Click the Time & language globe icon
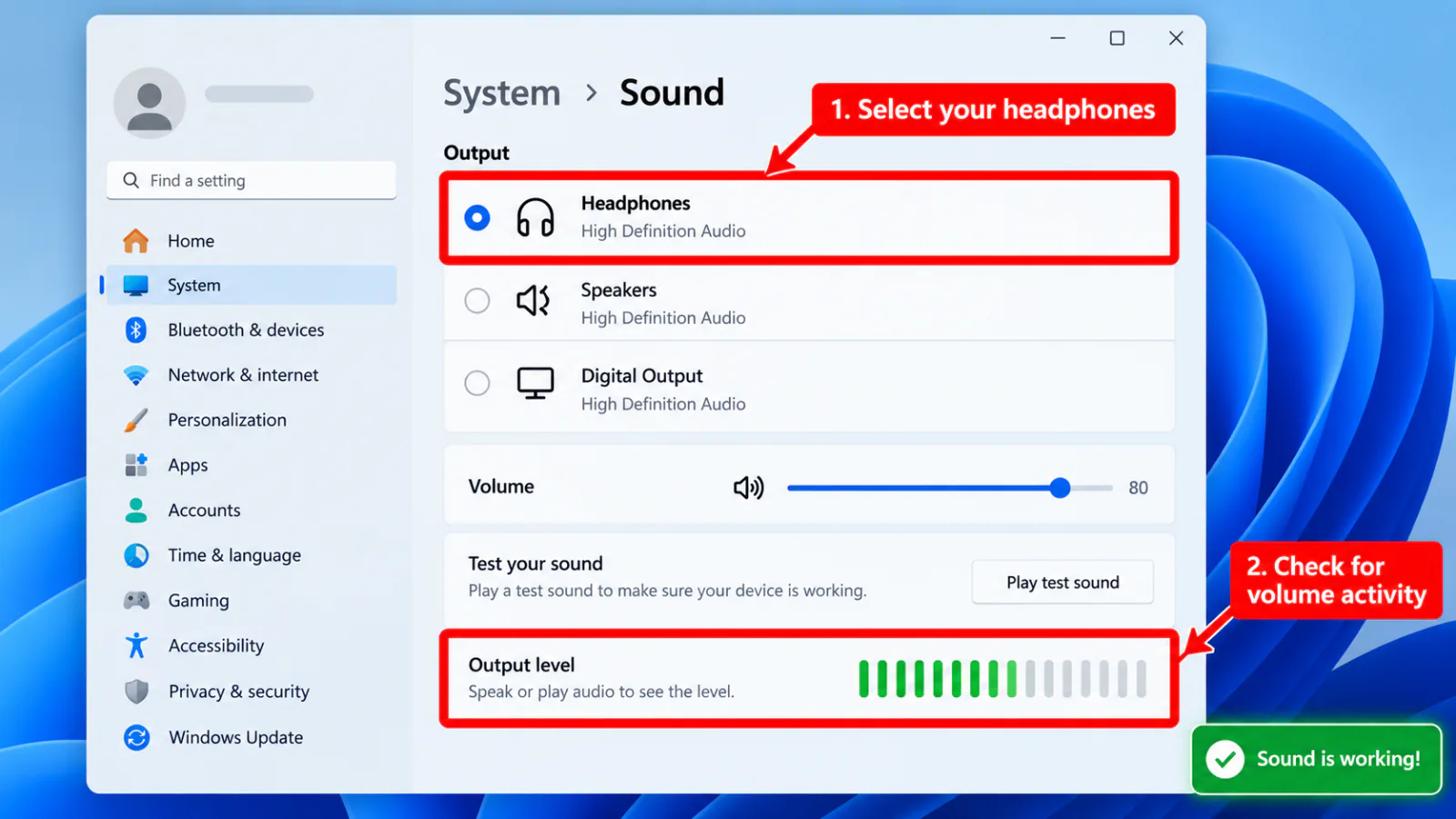 136,555
